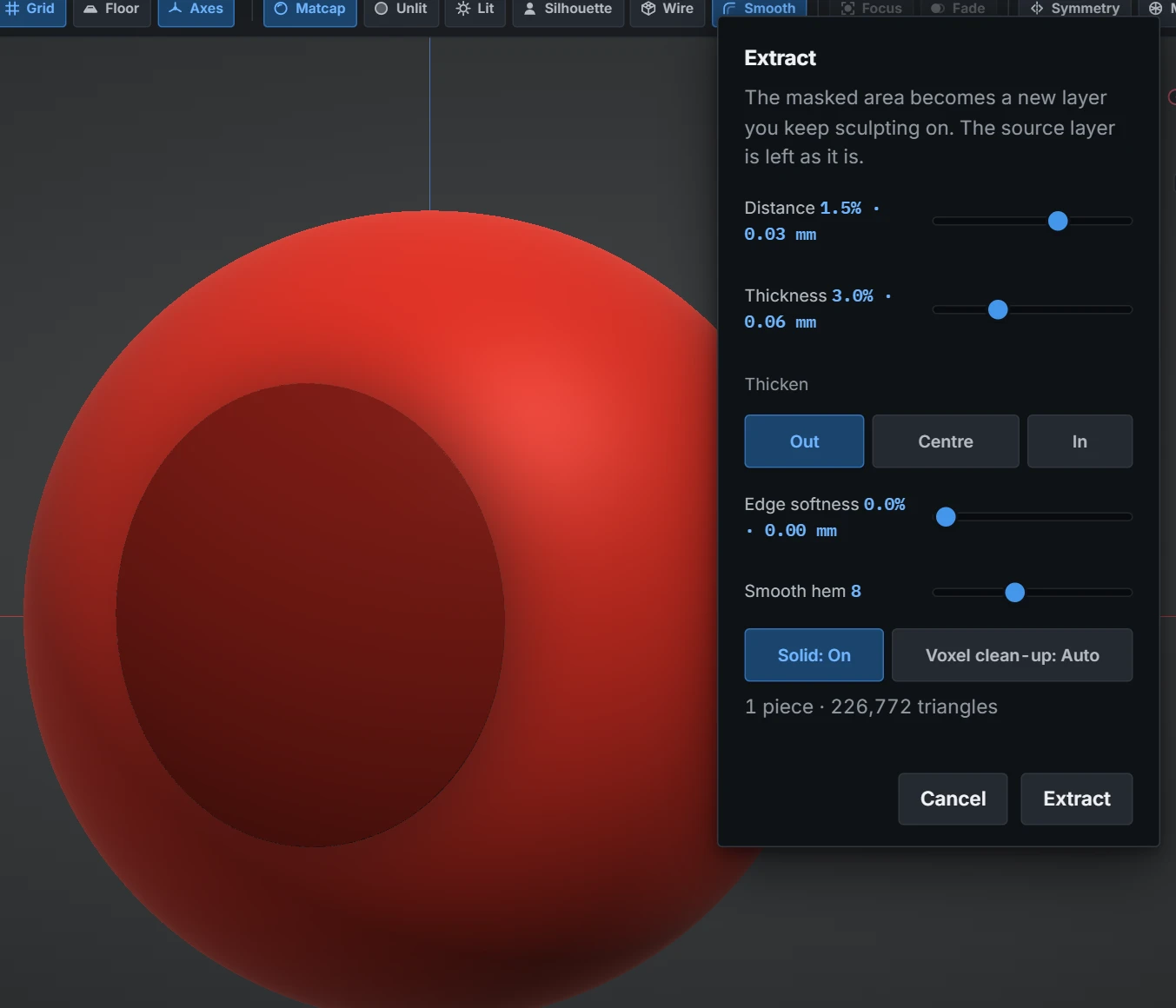Enable Silhouette view mode
Viewport: 1176px width, 1008px height.
coord(568,10)
